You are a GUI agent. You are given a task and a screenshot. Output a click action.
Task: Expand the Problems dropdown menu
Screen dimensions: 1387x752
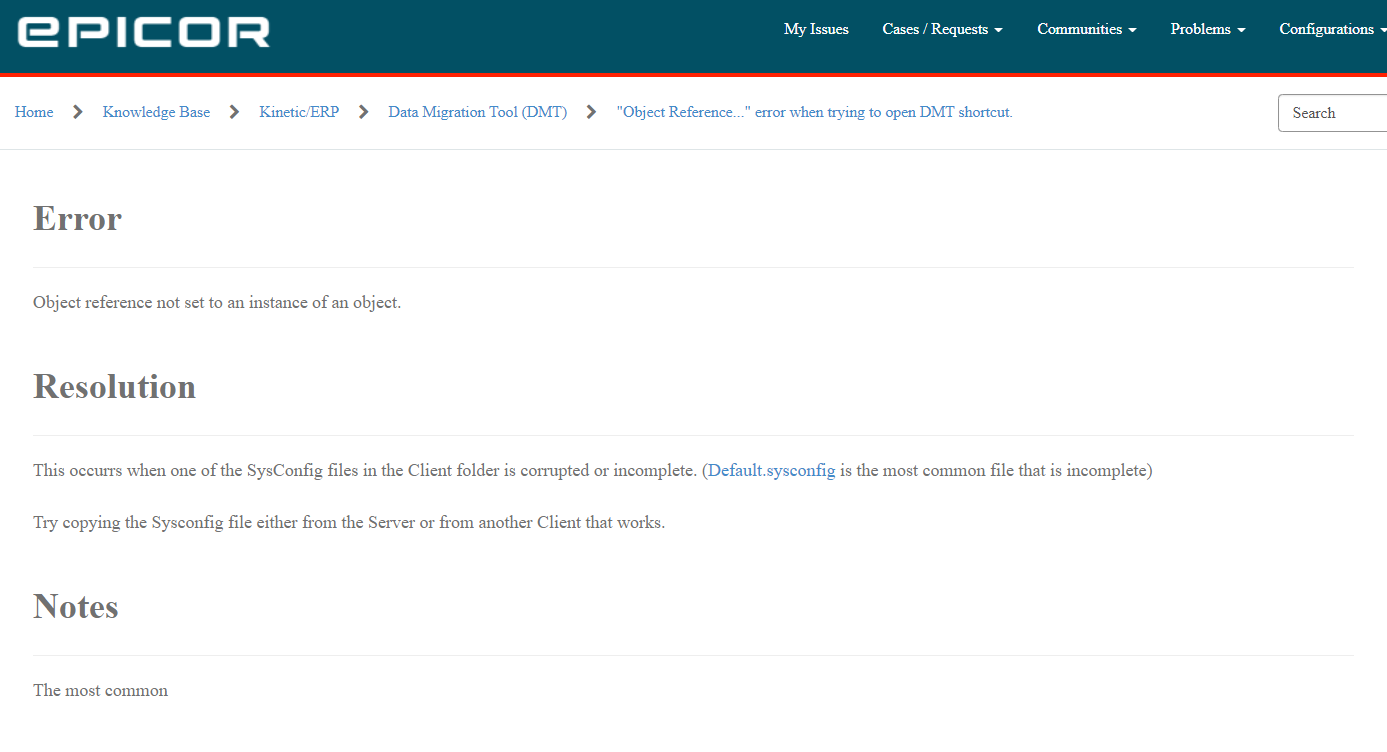point(1208,29)
